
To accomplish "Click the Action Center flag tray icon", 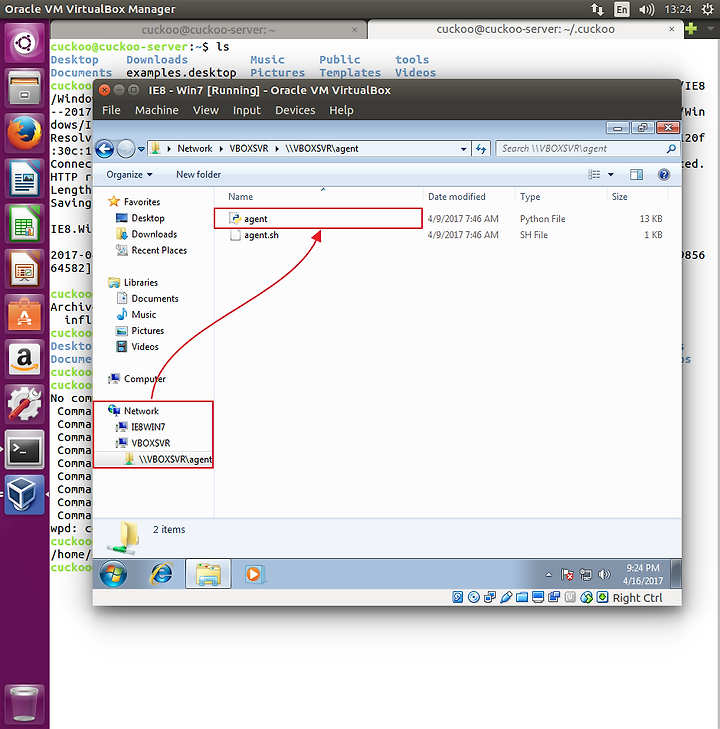I will (567, 575).
